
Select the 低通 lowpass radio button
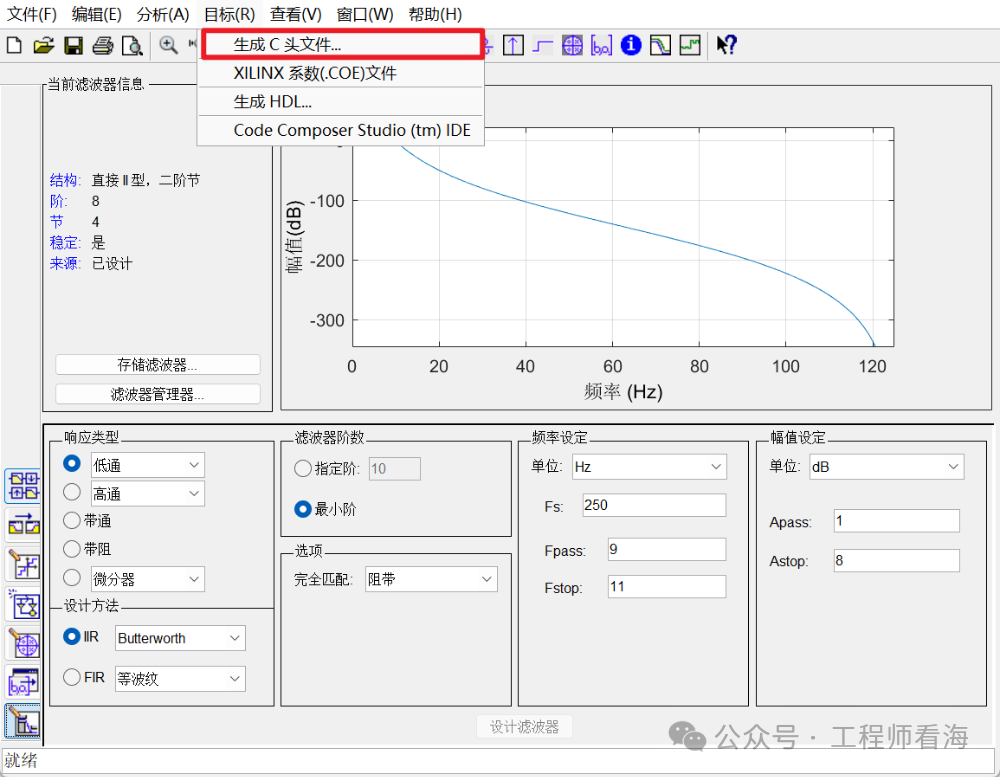[x=72, y=464]
